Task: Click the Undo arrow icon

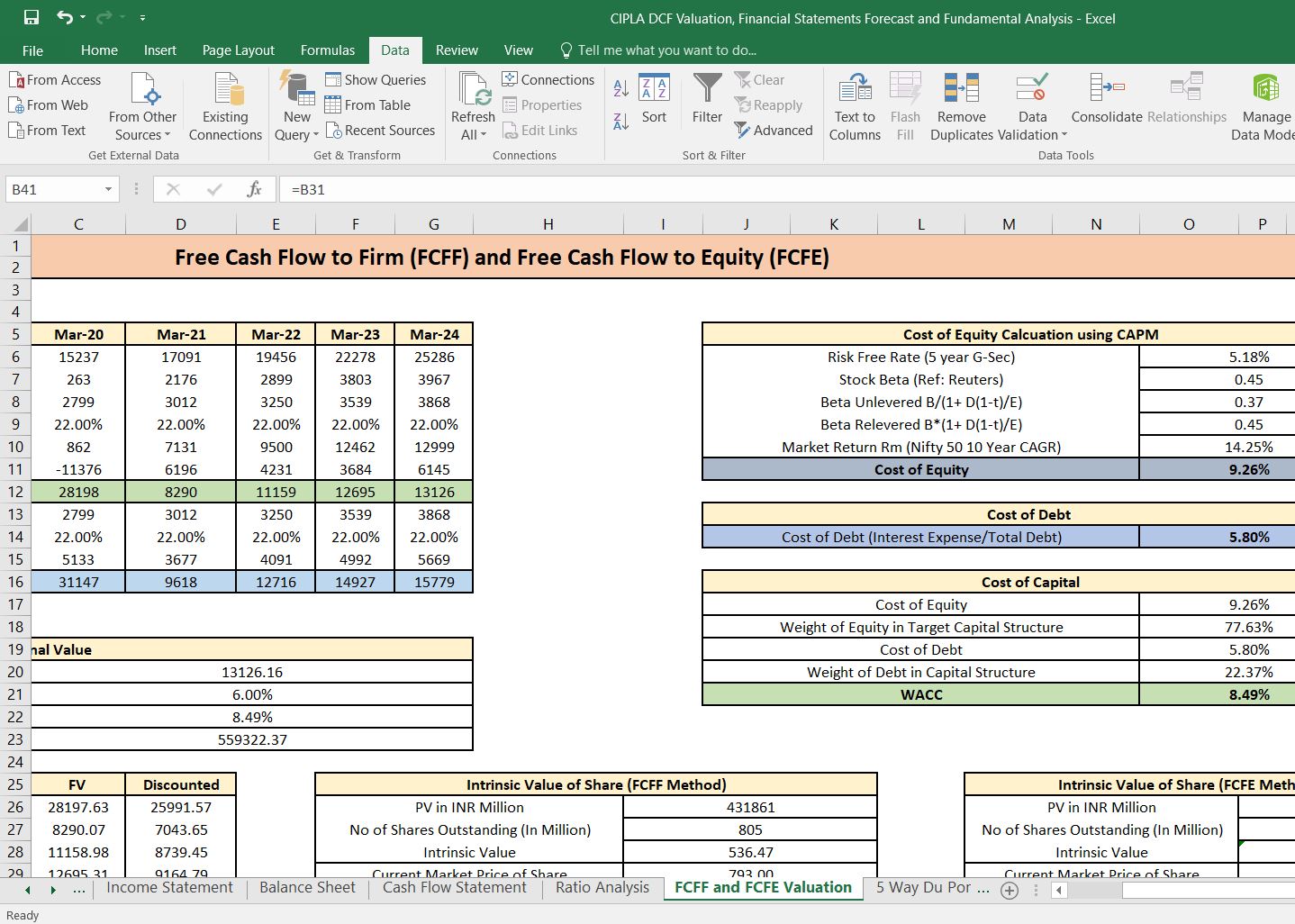Action: (65, 17)
